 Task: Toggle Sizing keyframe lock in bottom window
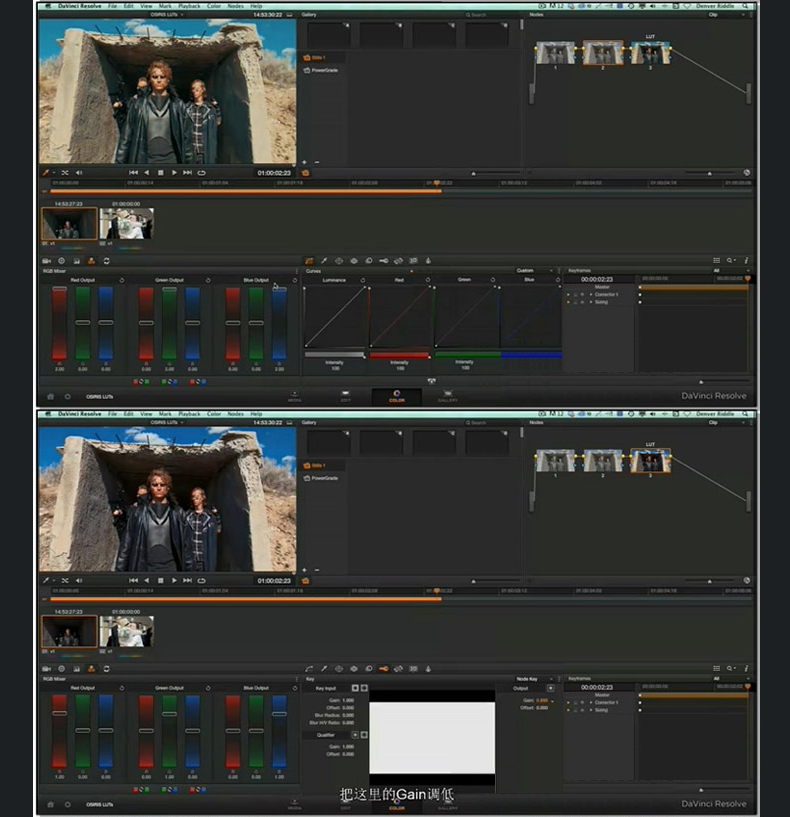(x=575, y=710)
